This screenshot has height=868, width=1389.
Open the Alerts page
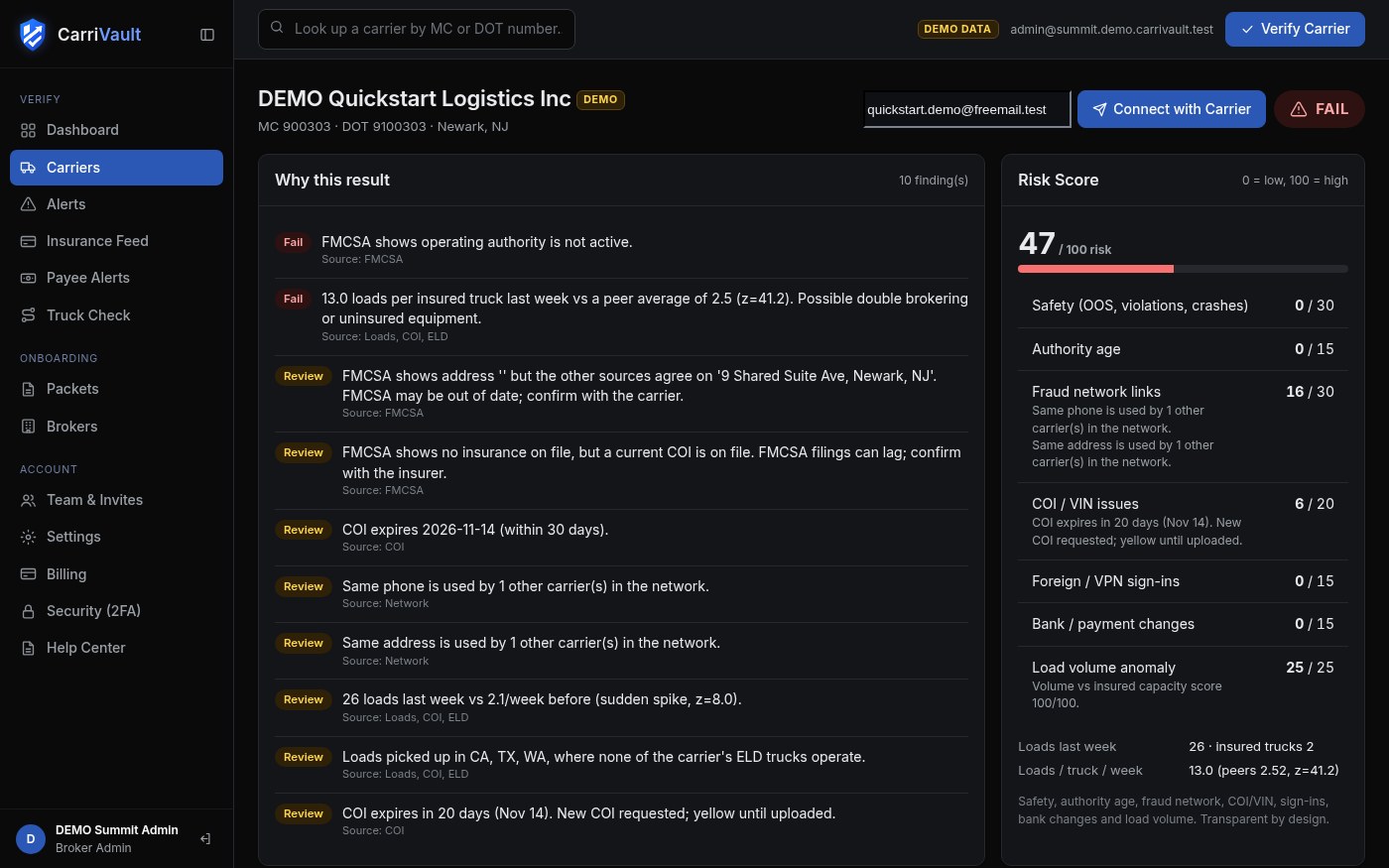tap(116, 204)
